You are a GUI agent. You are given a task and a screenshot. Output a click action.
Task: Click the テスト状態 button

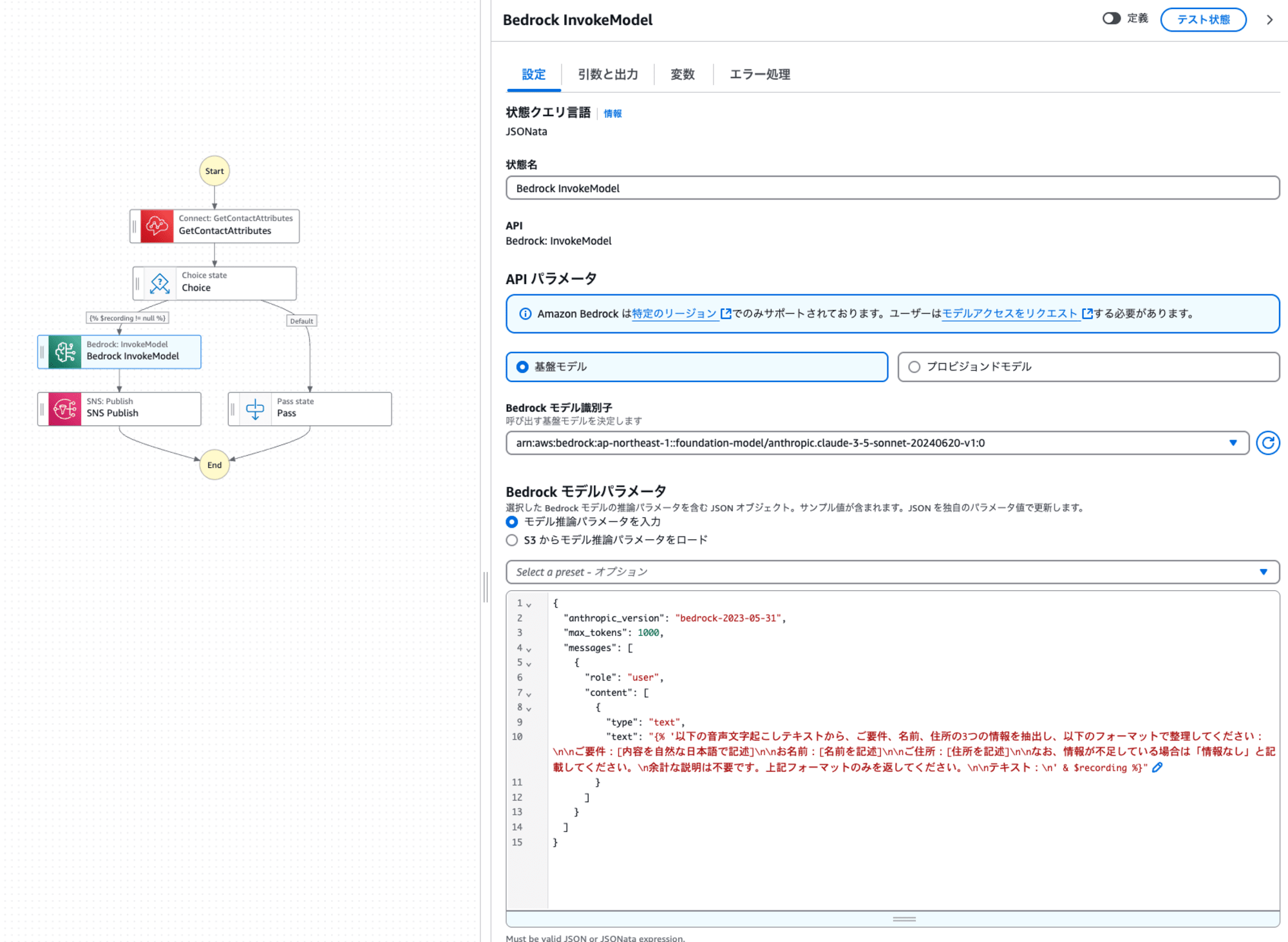coord(1203,19)
